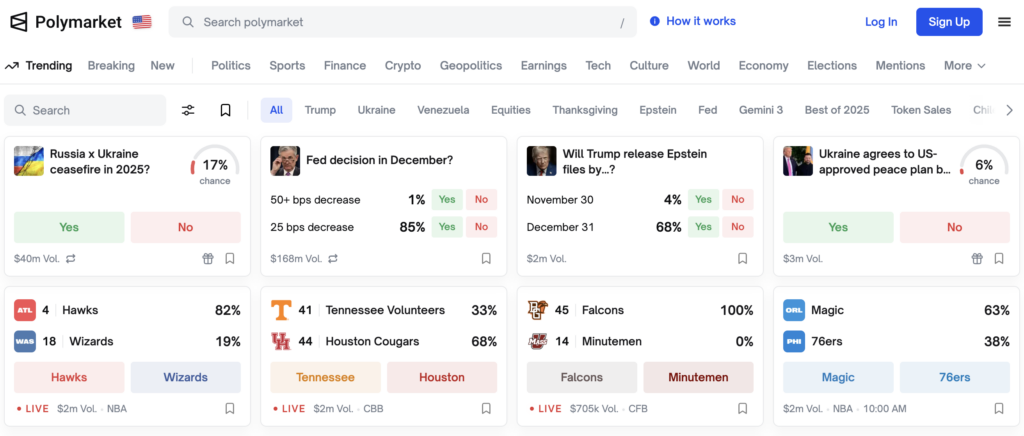This screenshot has height=436, width=1024.
Task: Open the Crypto category tab
Action: (403, 66)
